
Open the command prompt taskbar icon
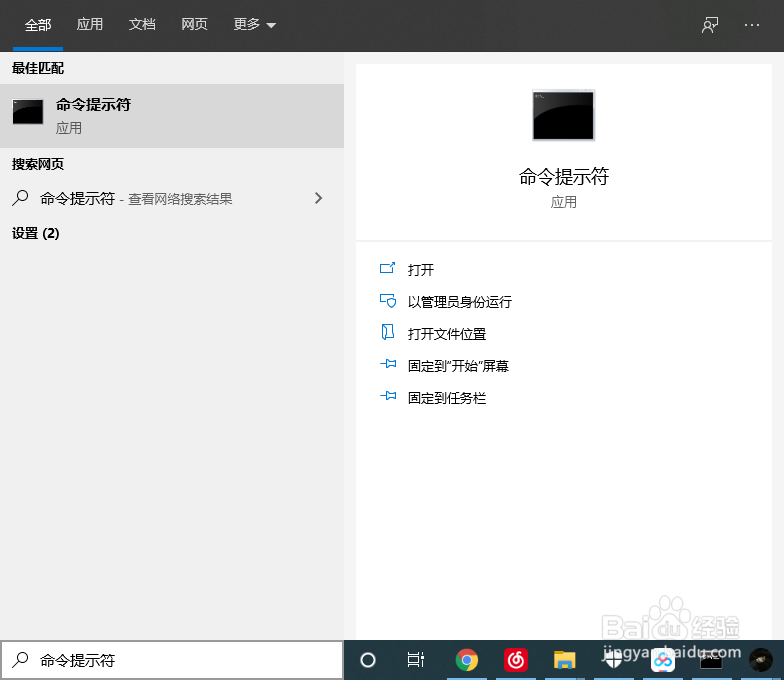[x=711, y=661]
